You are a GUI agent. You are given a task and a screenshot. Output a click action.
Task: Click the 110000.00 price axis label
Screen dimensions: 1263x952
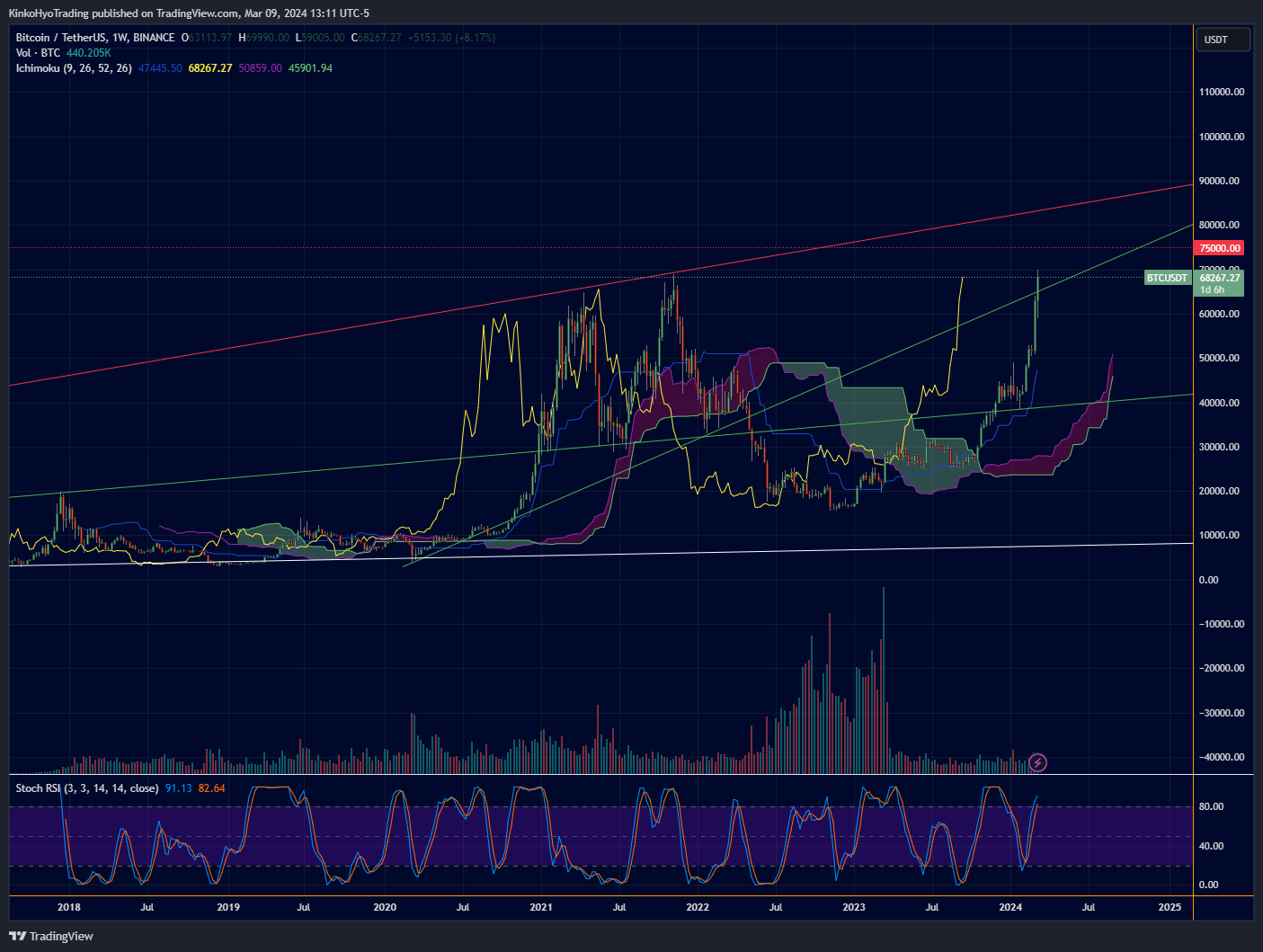[x=1222, y=93]
